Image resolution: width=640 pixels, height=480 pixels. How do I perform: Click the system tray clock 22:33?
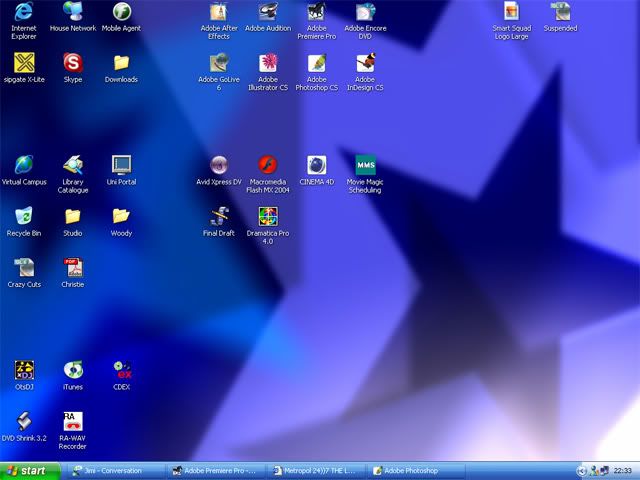pos(622,471)
